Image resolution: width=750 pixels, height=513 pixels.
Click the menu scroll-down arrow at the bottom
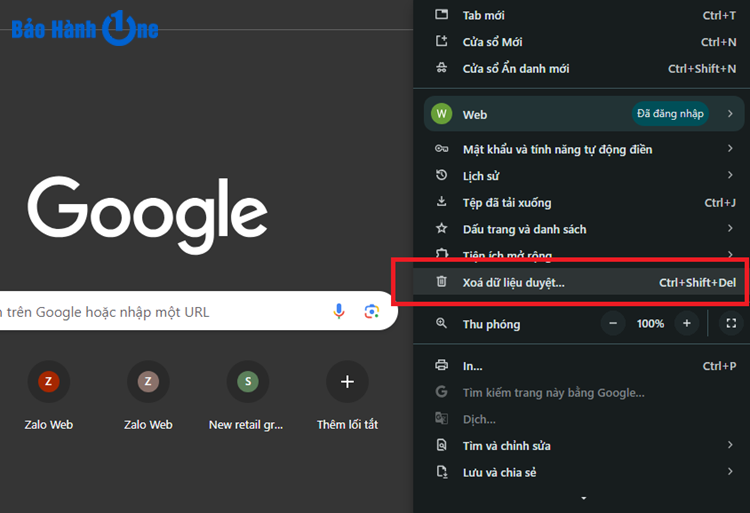(584, 498)
